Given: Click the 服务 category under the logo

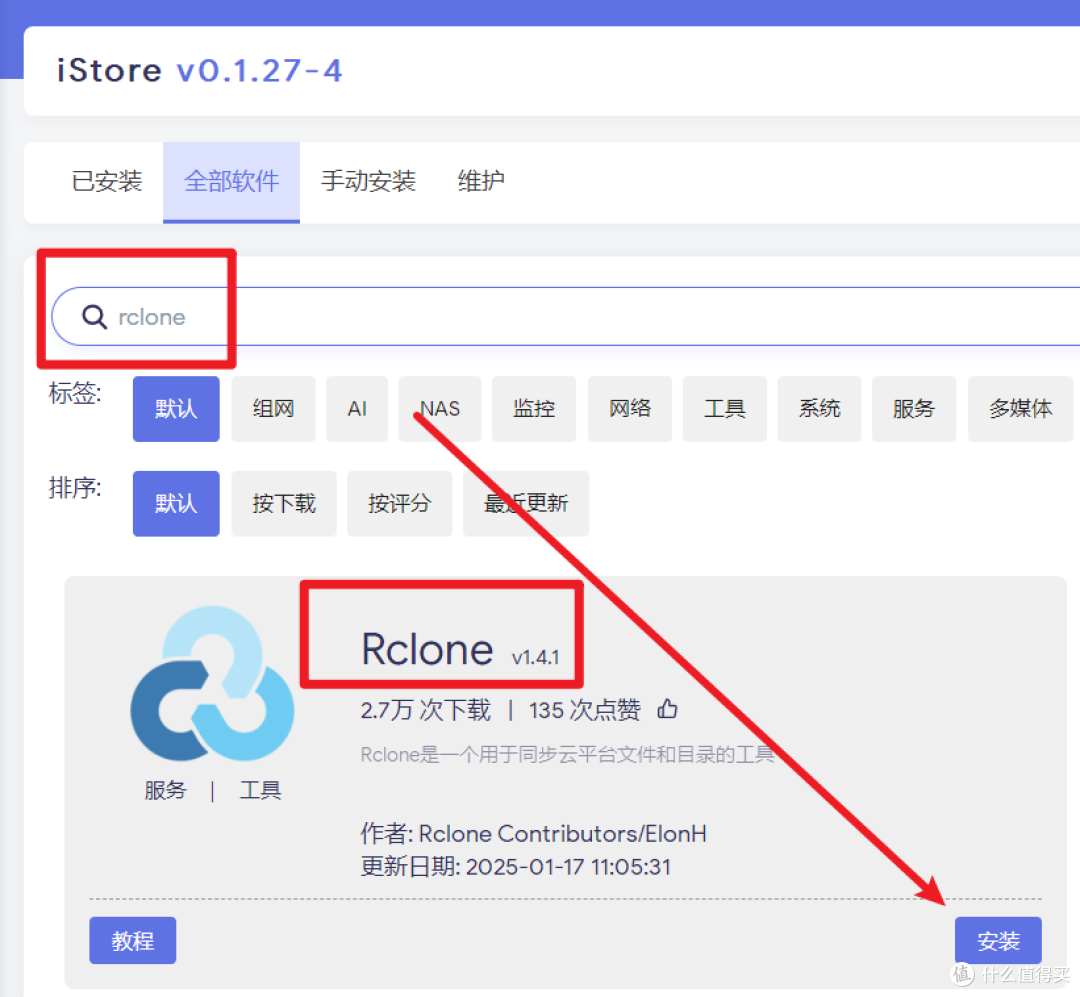Looking at the screenshot, I should click(165, 790).
